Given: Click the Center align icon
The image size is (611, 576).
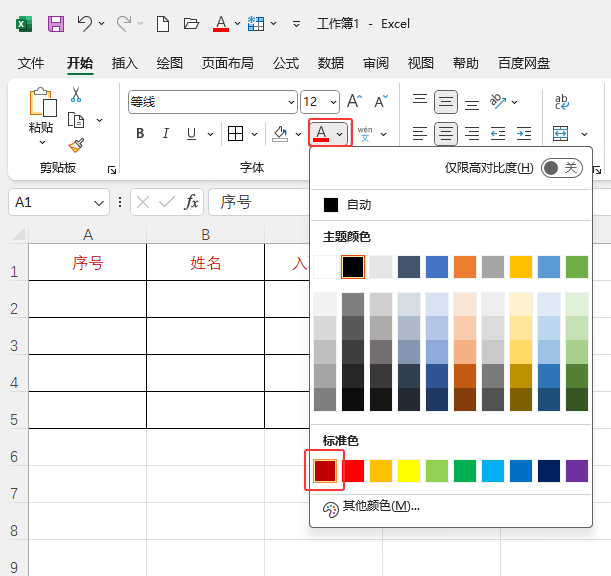Looking at the screenshot, I should pos(446,134).
